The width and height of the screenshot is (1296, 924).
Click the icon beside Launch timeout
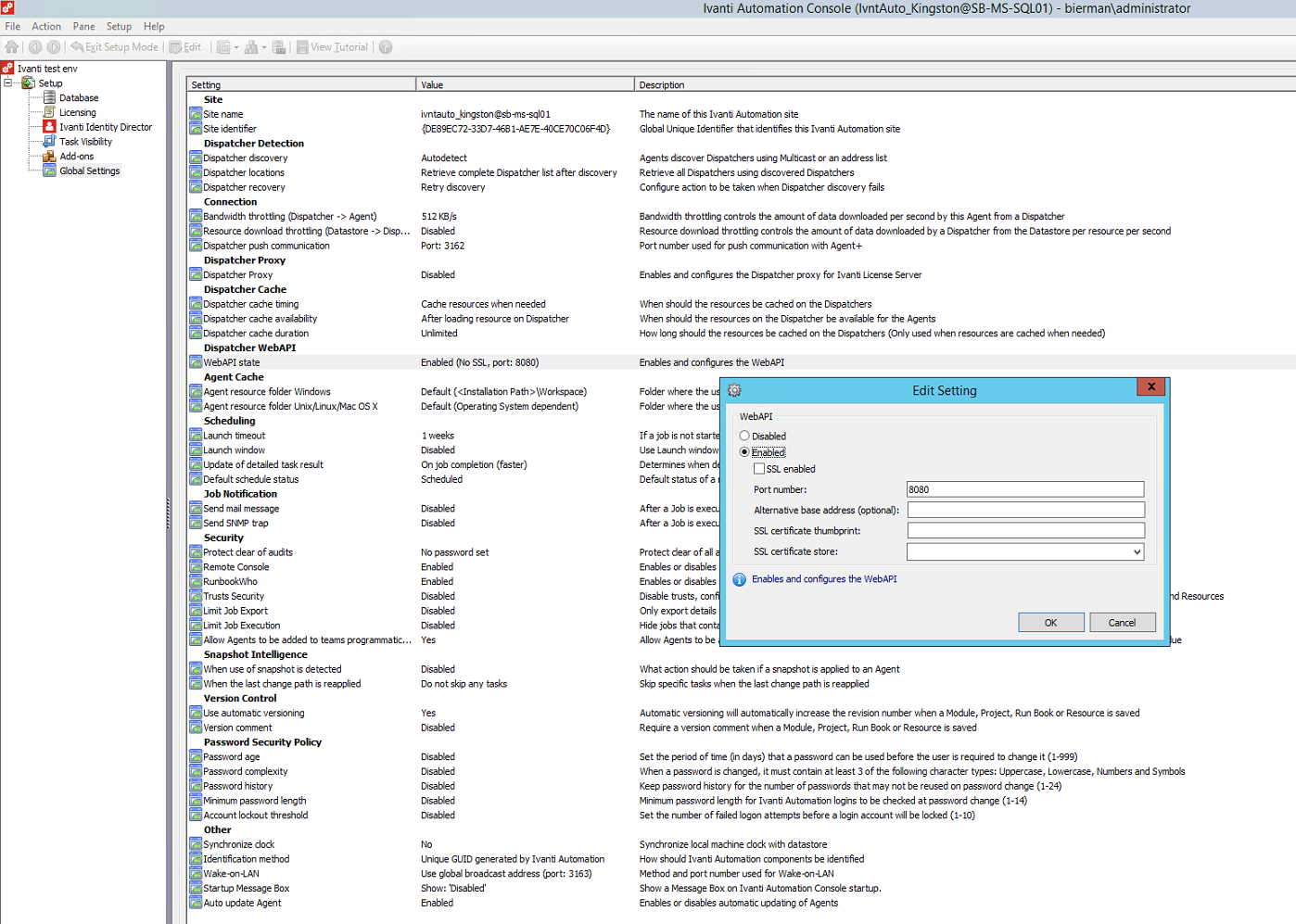coord(196,436)
